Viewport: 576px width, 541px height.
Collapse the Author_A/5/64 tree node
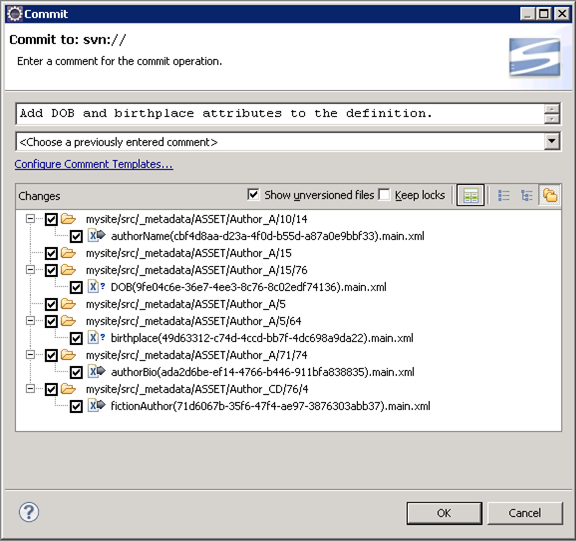[30, 321]
